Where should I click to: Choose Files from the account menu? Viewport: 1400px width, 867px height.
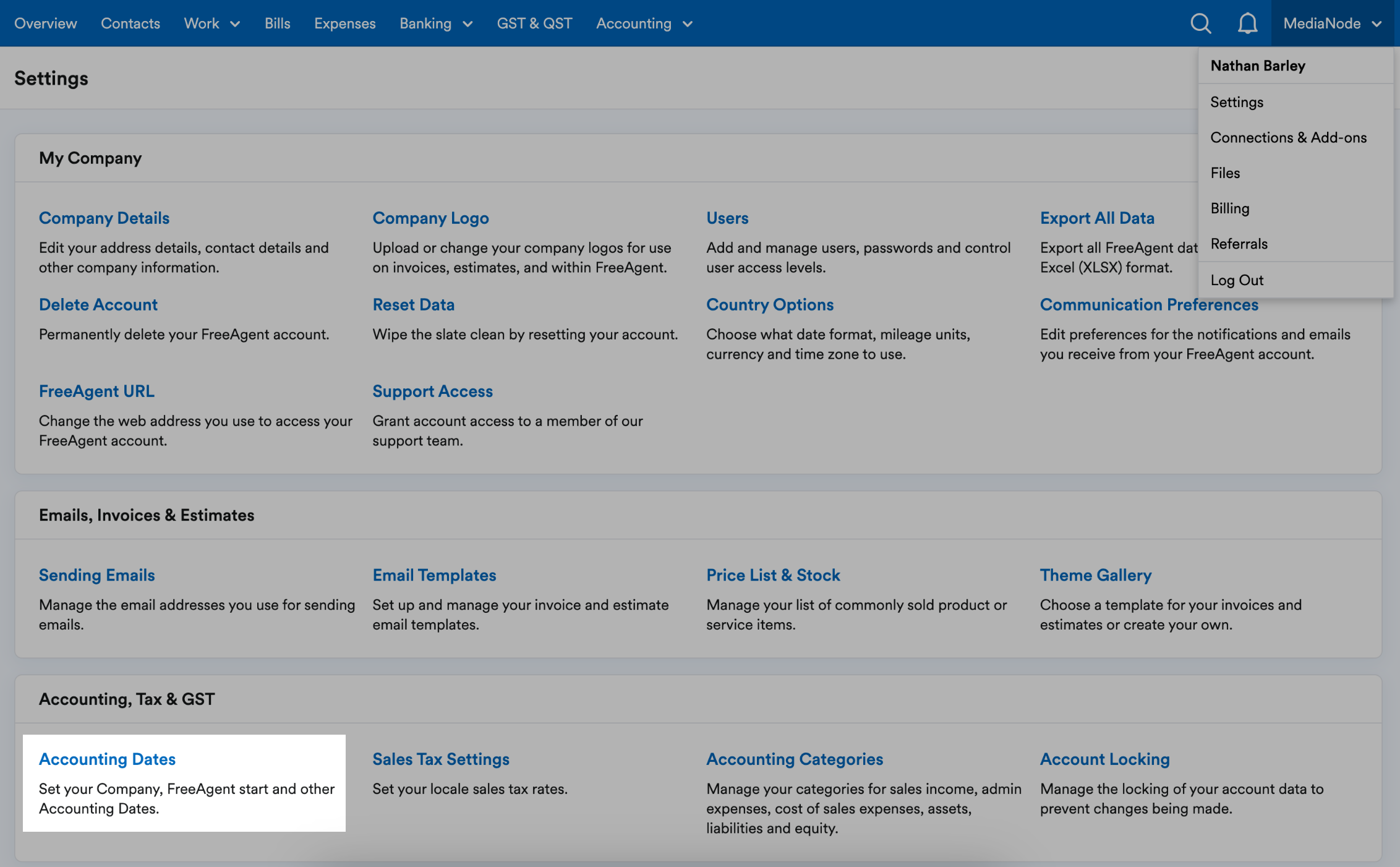point(1226,173)
